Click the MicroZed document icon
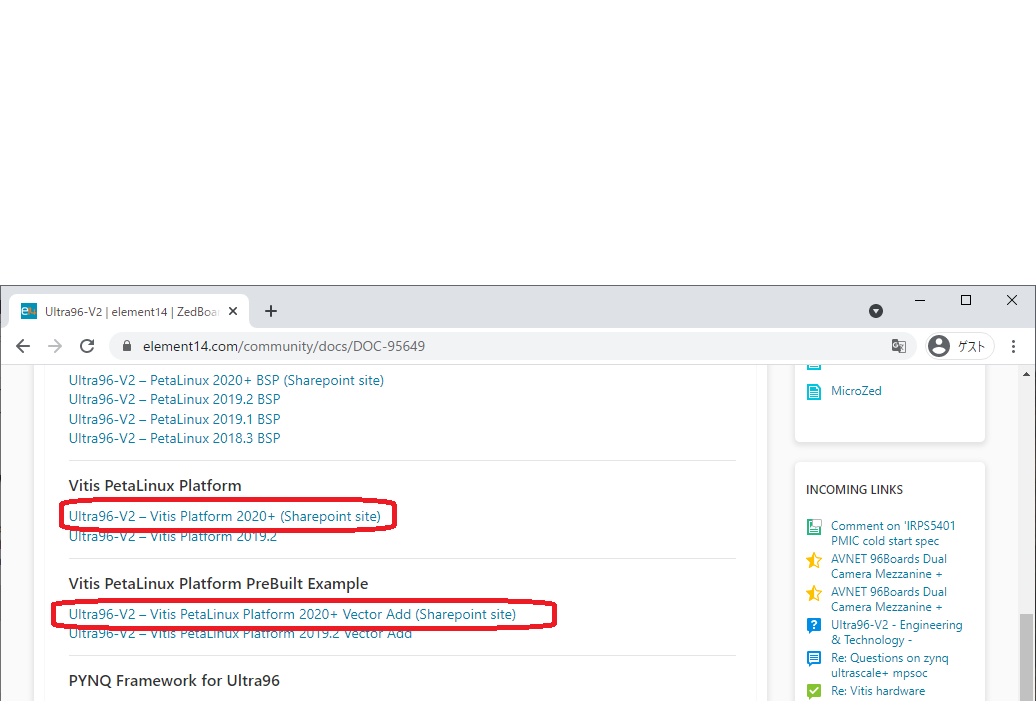Viewport: 1036px width, 701px height. (x=814, y=391)
